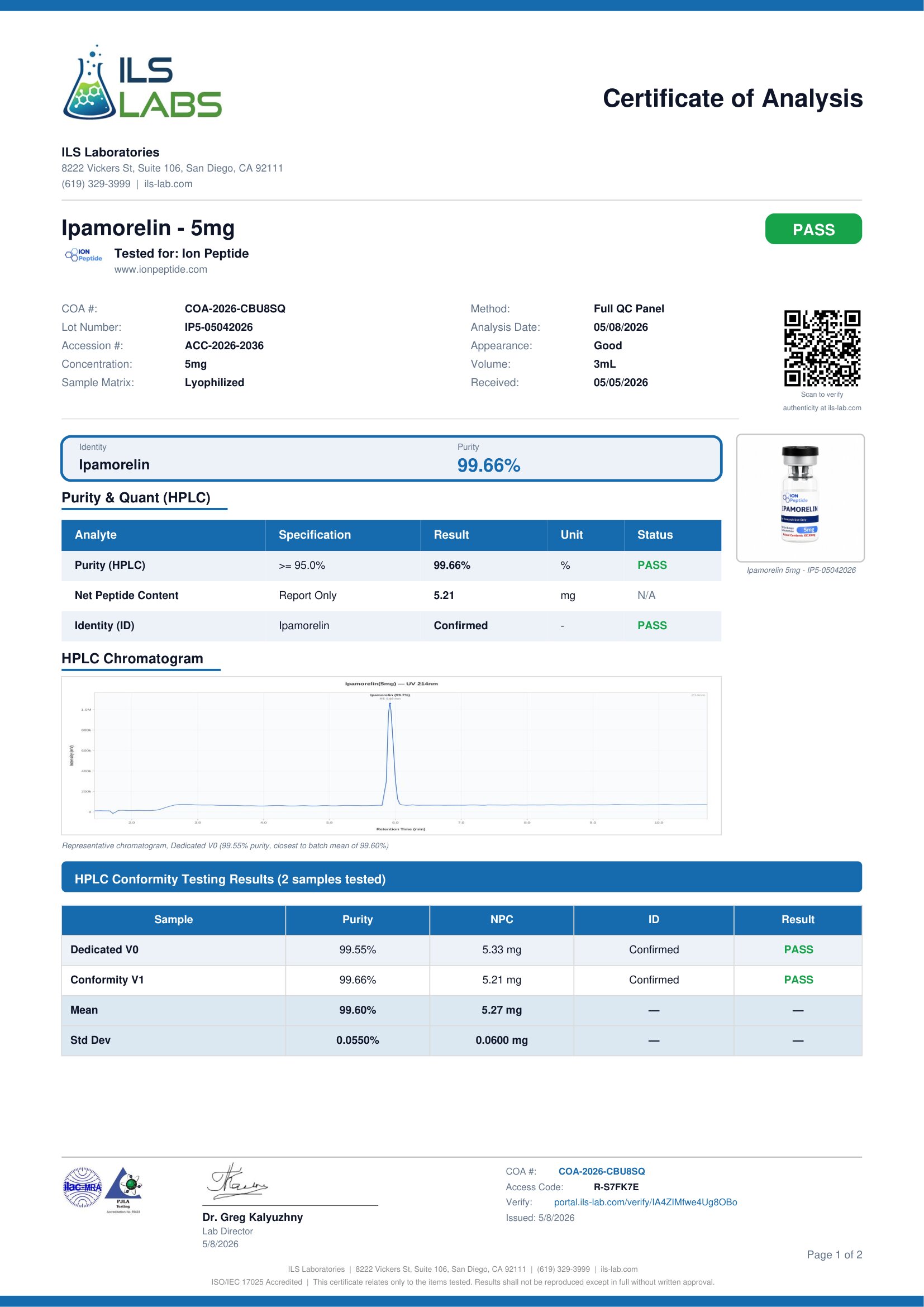
Task: Click the Purity & Quant (HPLC) heading
Action: click(x=136, y=497)
